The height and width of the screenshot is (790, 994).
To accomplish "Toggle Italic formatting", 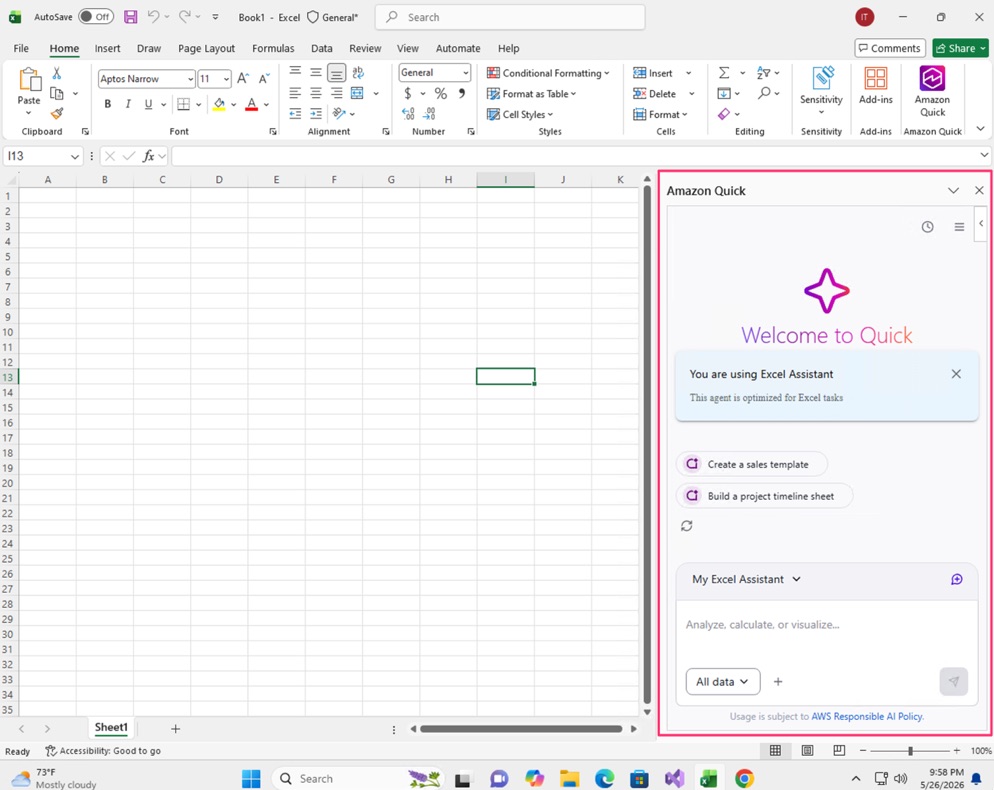I will coord(127,104).
